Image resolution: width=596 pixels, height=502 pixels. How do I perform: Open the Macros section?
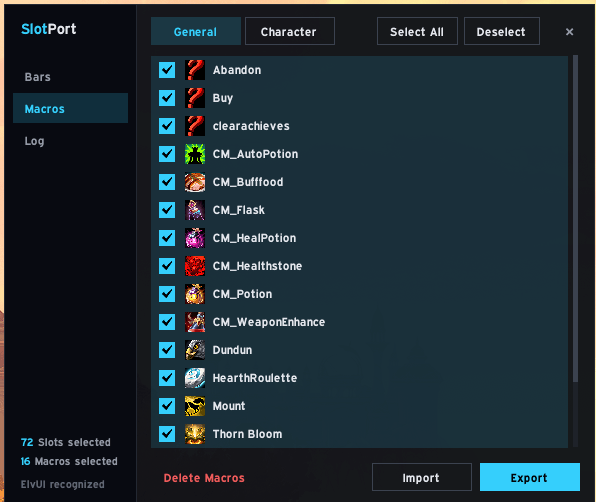click(x=70, y=108)
